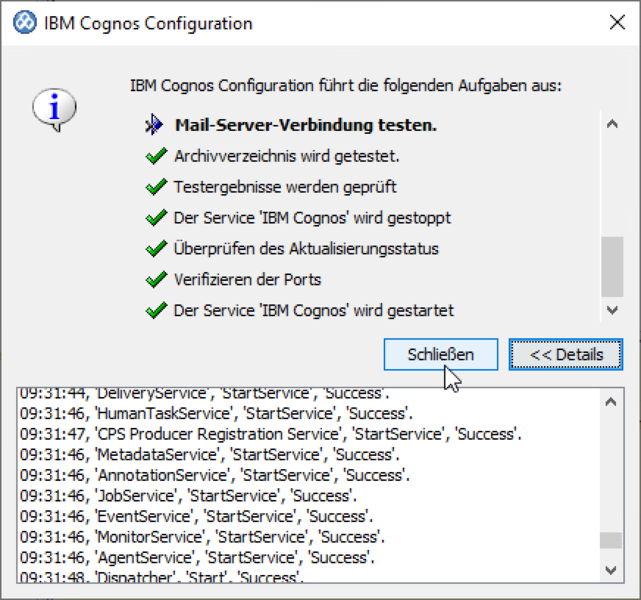
Task: Click the task list scrollbar thumb
Action: (x=612, y=266)
